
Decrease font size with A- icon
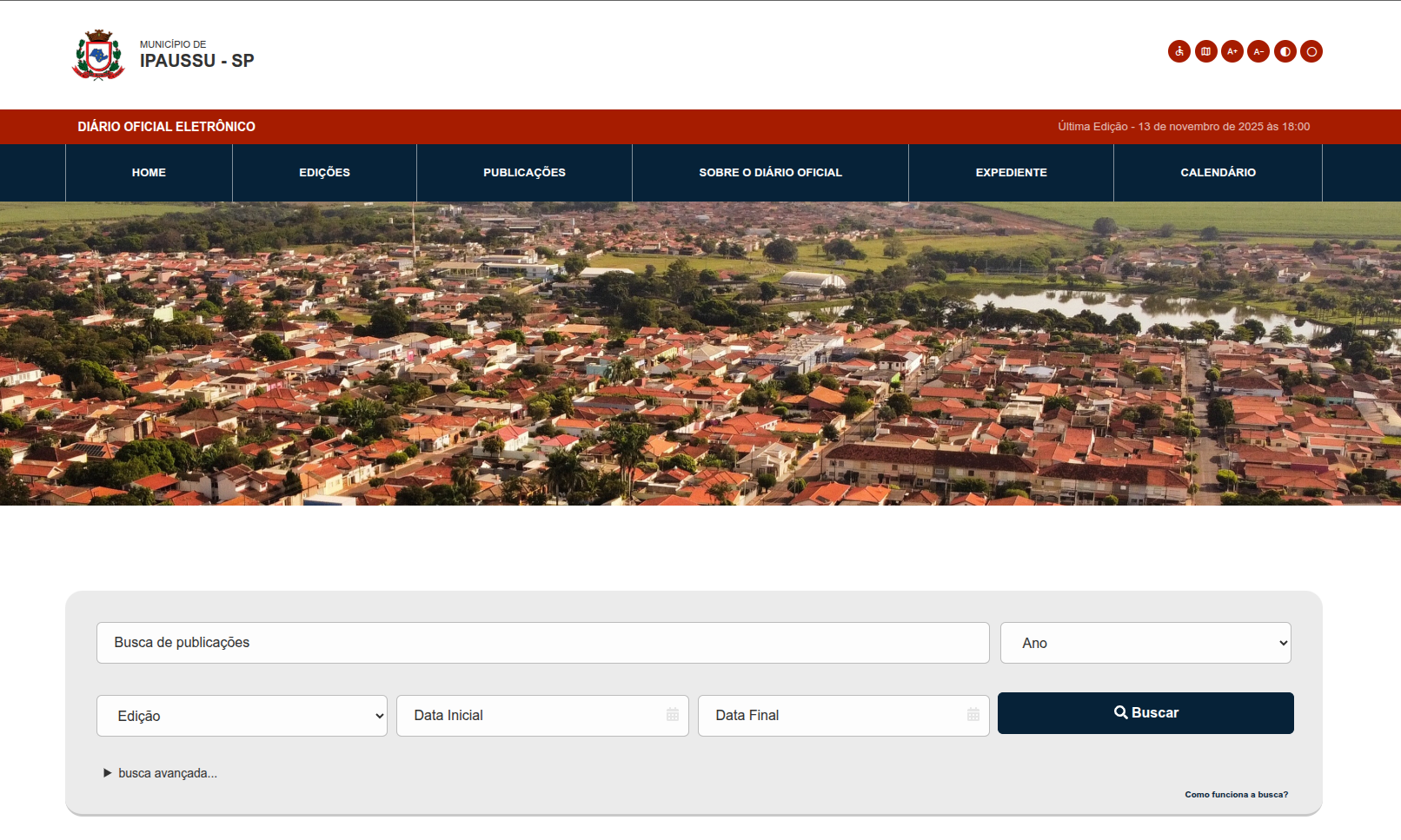click(1258, 51)
